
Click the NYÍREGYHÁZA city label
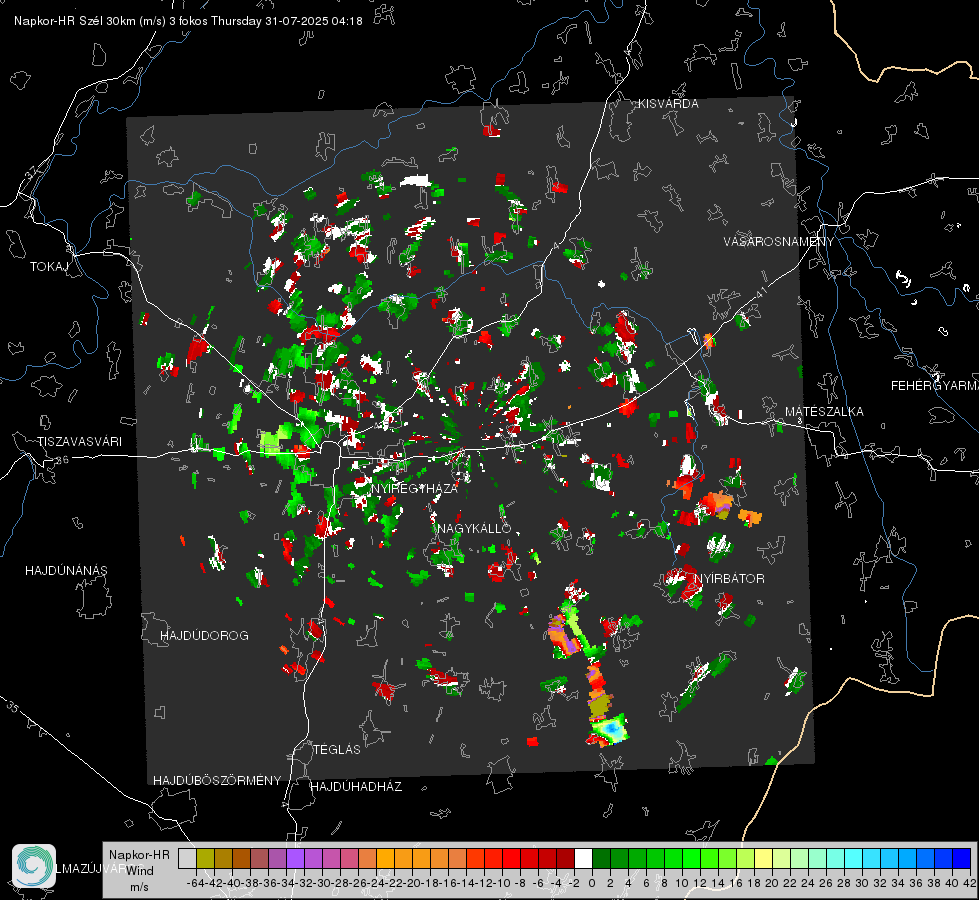[x=414, y=488]
